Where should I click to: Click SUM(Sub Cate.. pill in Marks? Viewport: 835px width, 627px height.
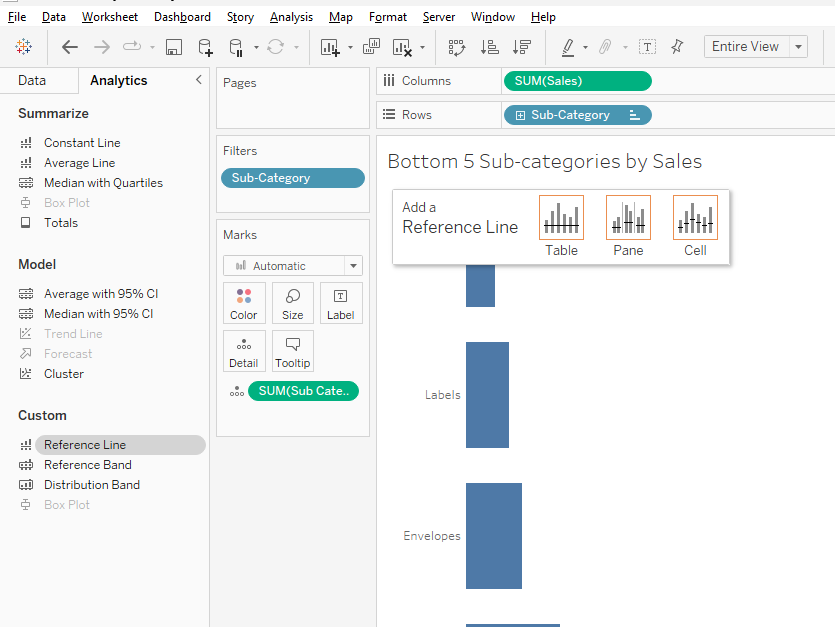pos(304,391)
